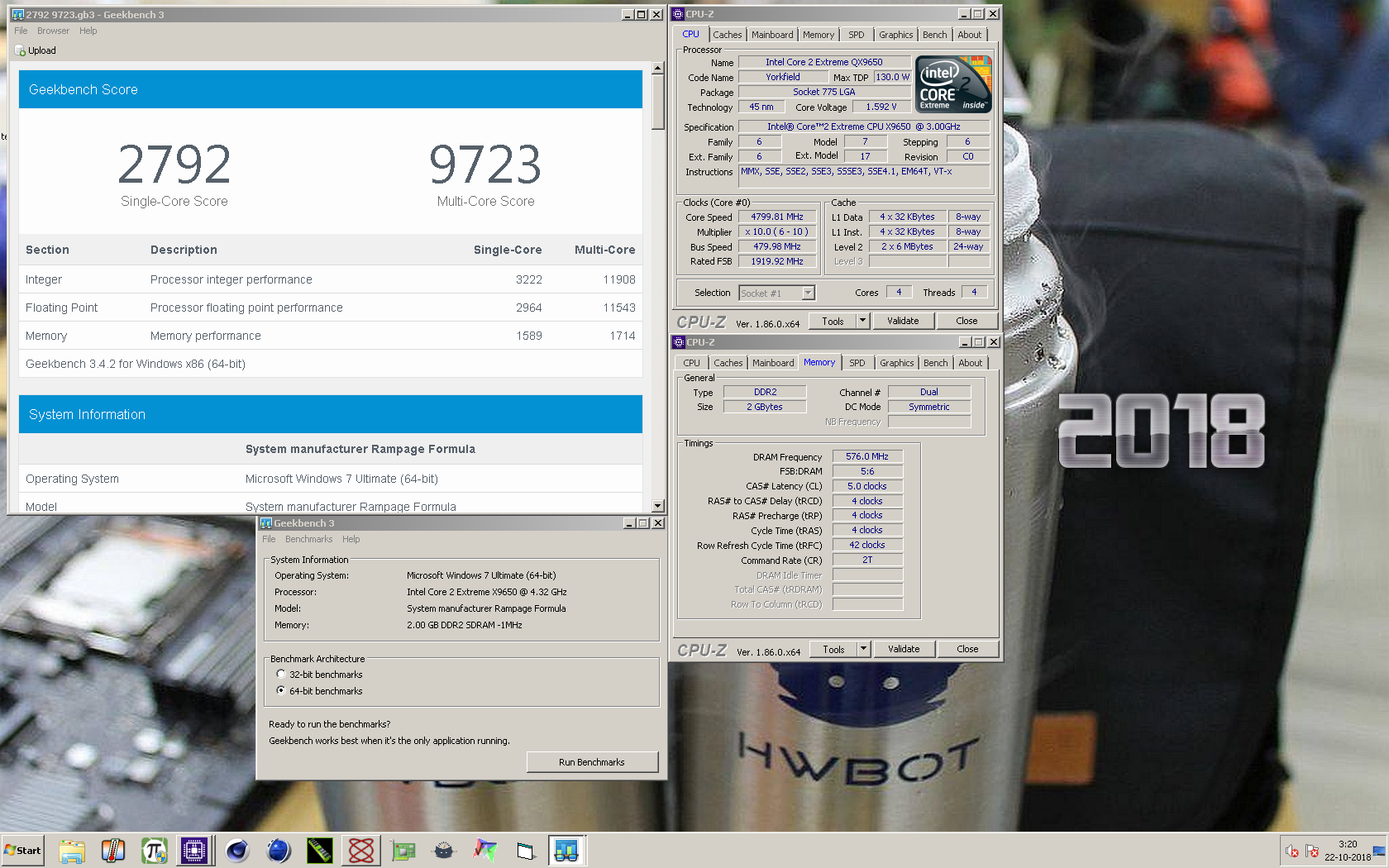Open Graphics tab in upper CPU-Z
The width and height of the screenshot is (1389, 868).
pos(896,35)
